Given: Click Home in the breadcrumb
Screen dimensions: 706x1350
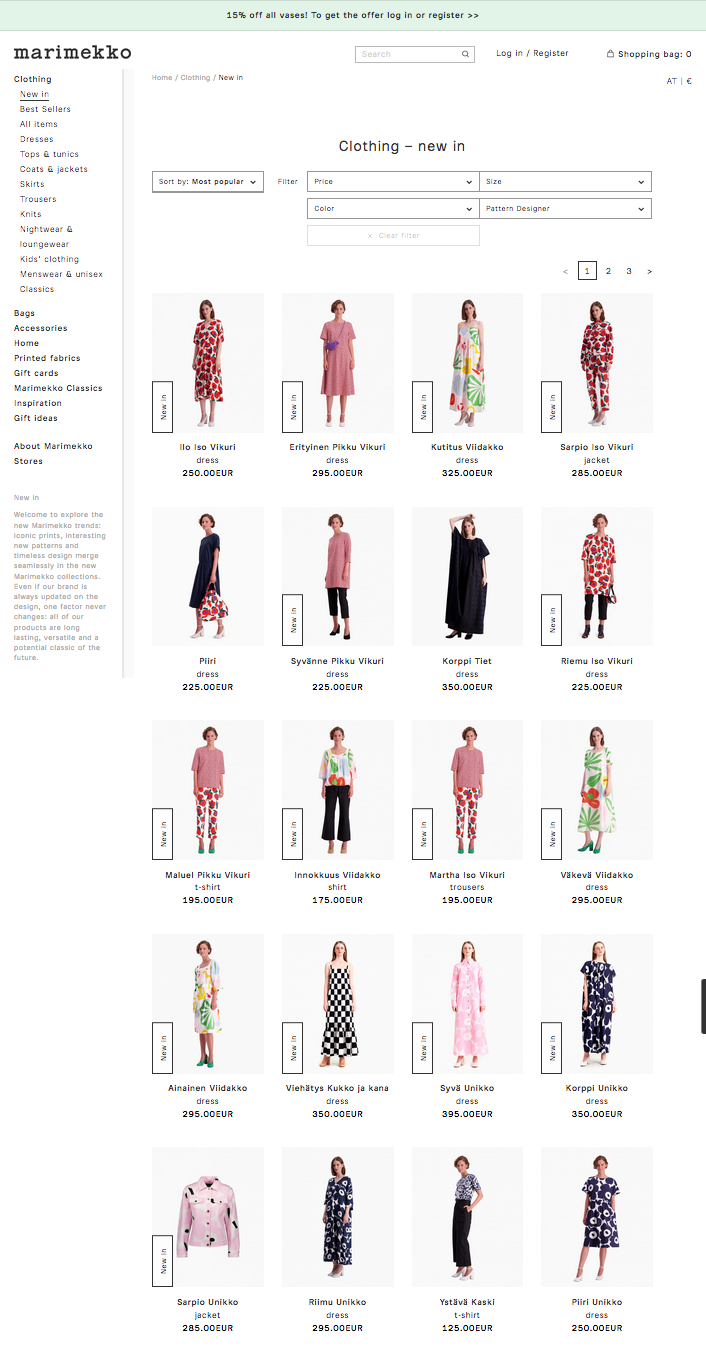Looking at the screenshot, I should (x=162, y=77).
